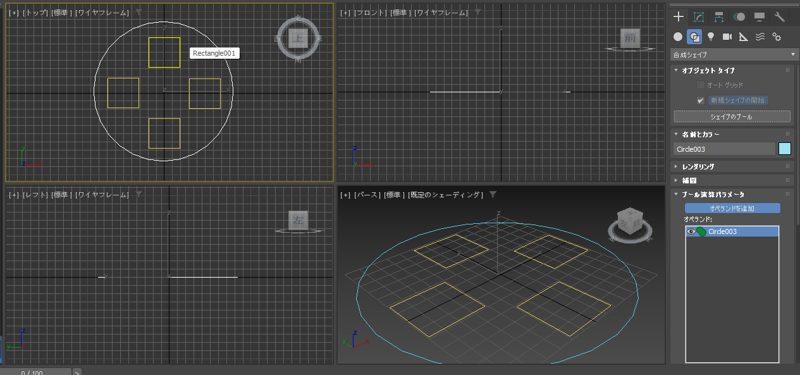
Task: Click the Circle003 object name field
Action: (724, 149)
